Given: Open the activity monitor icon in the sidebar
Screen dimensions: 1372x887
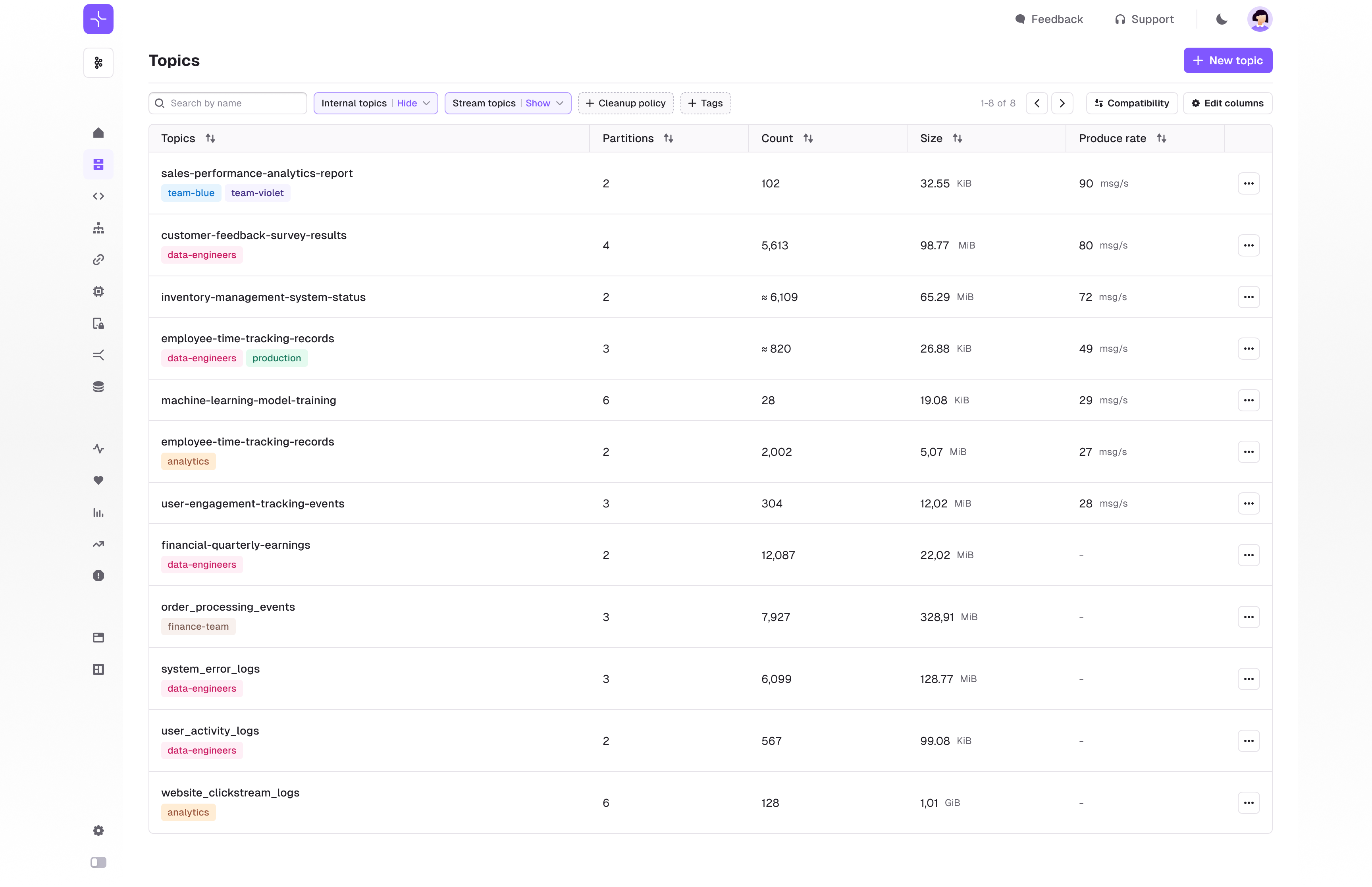Looking at the screenshot, I should pos(98,449).
